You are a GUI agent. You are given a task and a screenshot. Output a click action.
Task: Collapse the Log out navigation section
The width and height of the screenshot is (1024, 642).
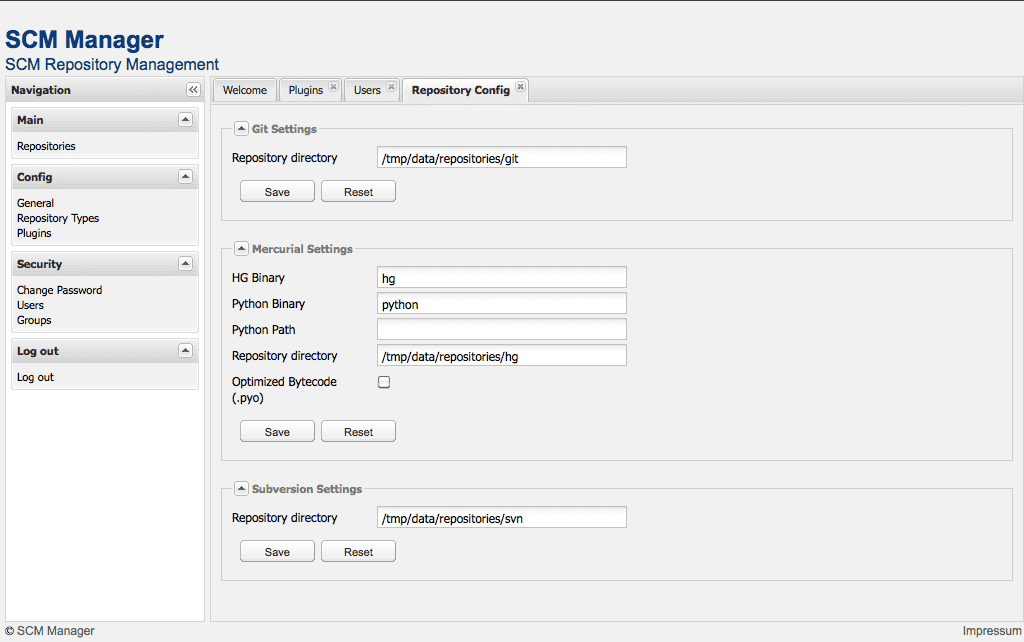pos(185,350)
